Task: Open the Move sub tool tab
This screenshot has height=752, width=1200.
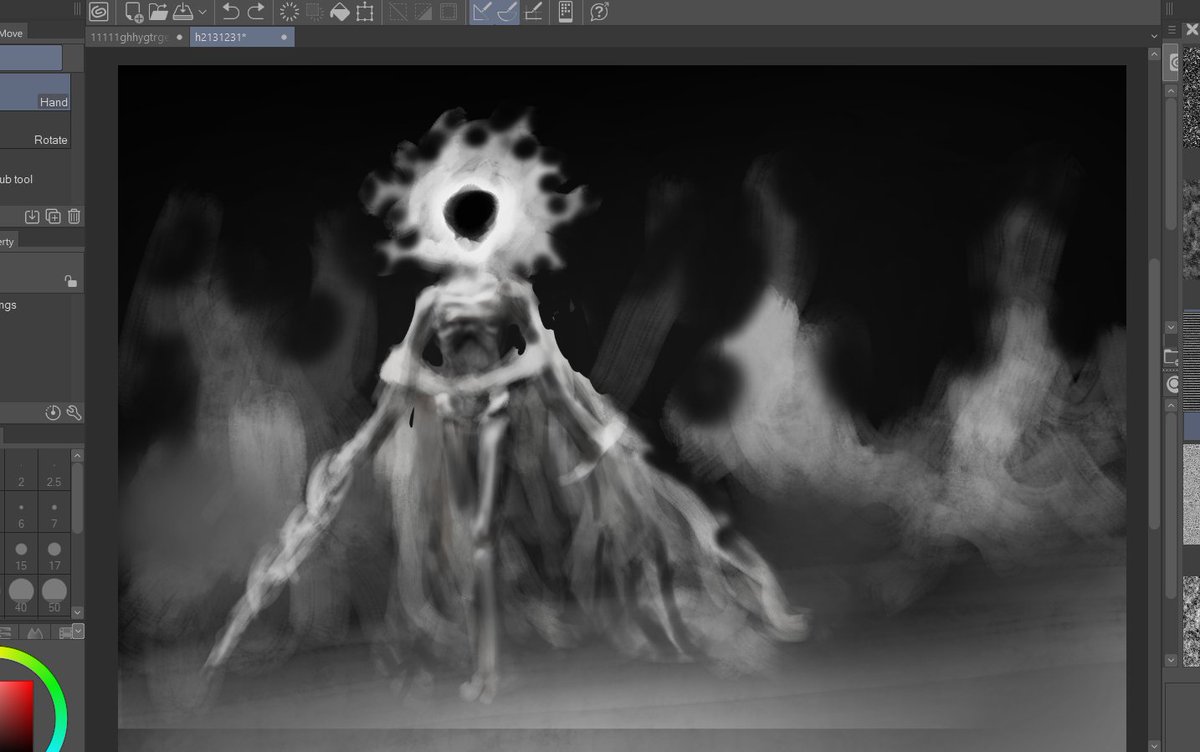Action: (x=11, y=33)
